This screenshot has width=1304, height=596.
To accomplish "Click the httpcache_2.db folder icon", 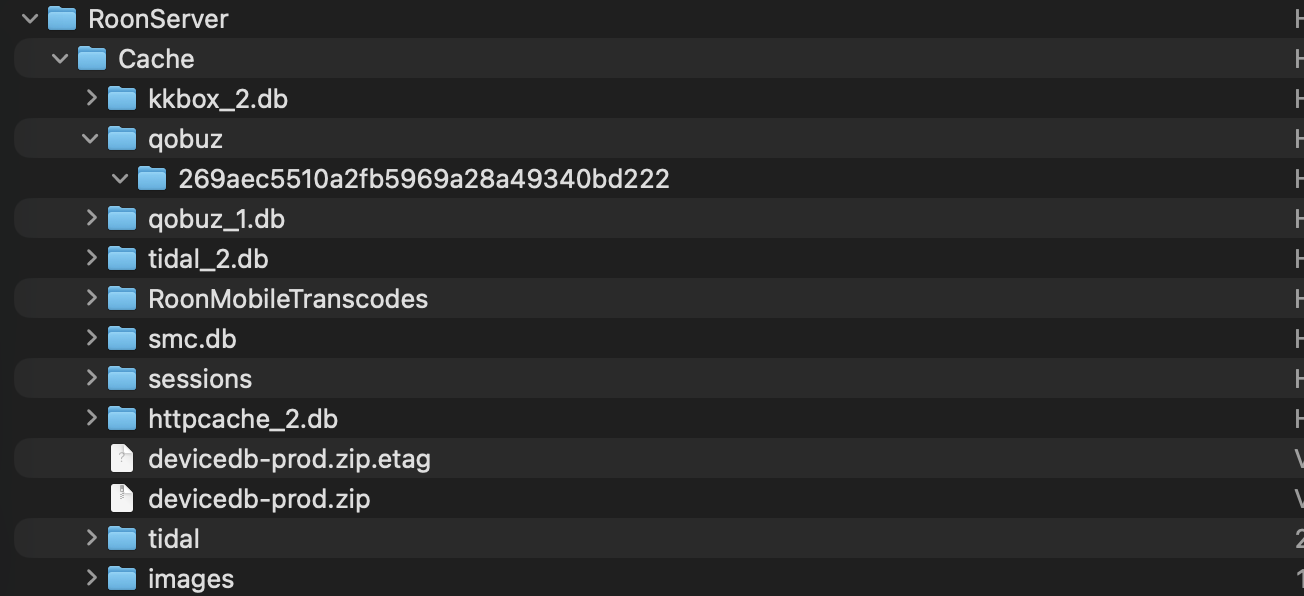I will point(122,418).
